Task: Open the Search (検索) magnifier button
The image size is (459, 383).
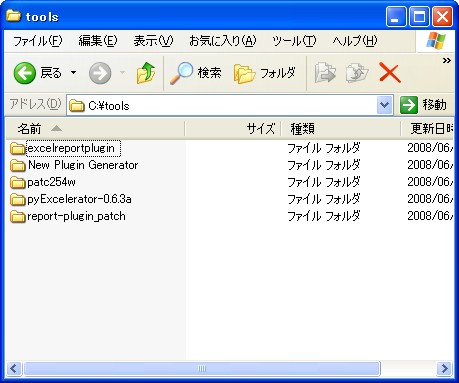Action: coord(196,73)
